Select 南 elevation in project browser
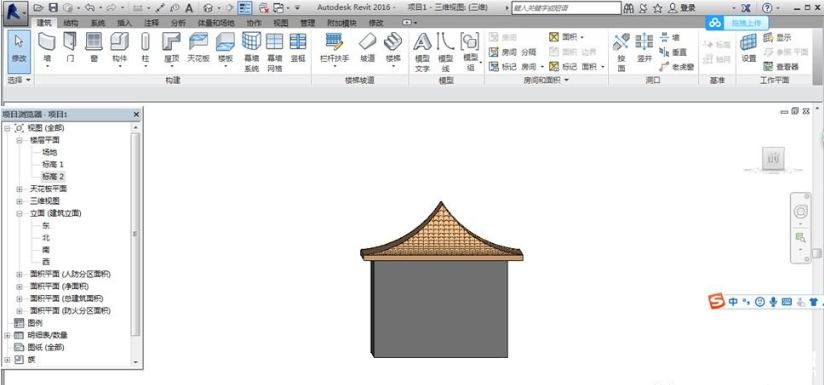The image size is (824, 385). (46, 249)
